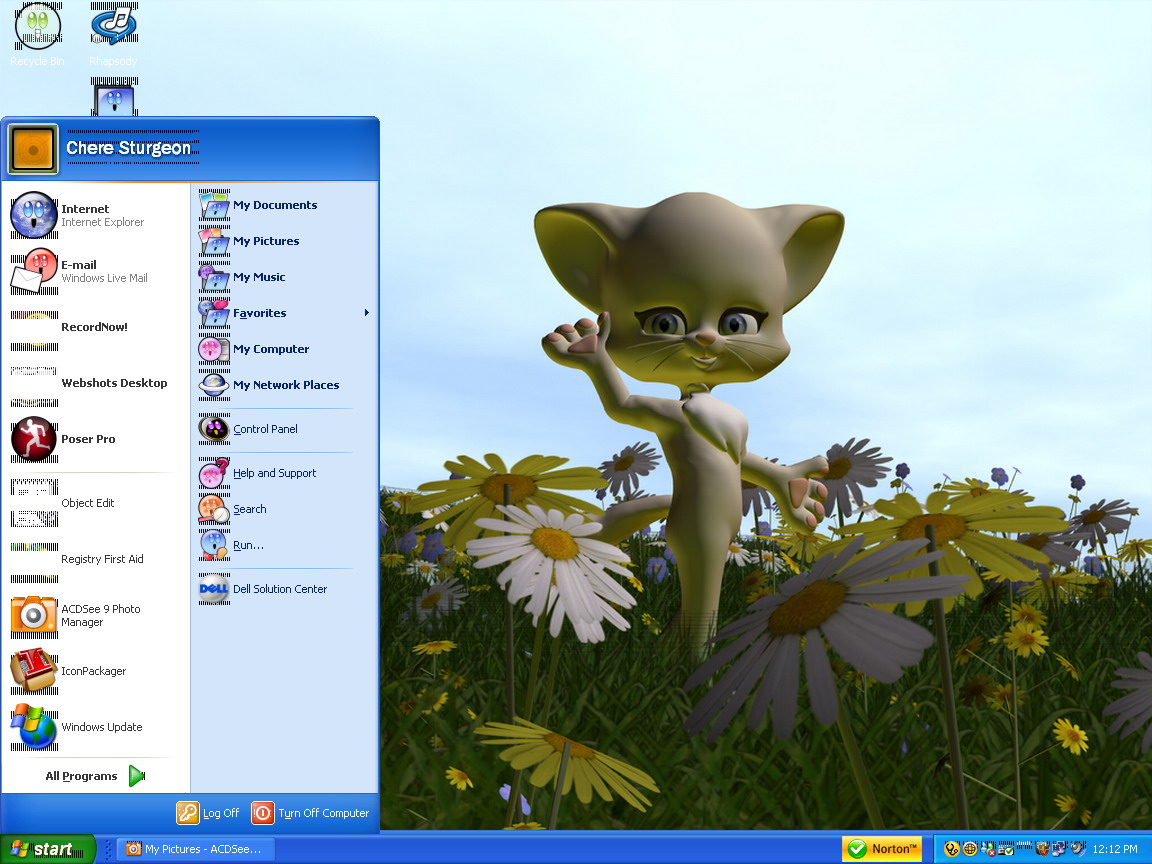The height and width of the screenshot is (864, 1152).
Task: Click the speaker volume tray icon
Action: 1078,849
